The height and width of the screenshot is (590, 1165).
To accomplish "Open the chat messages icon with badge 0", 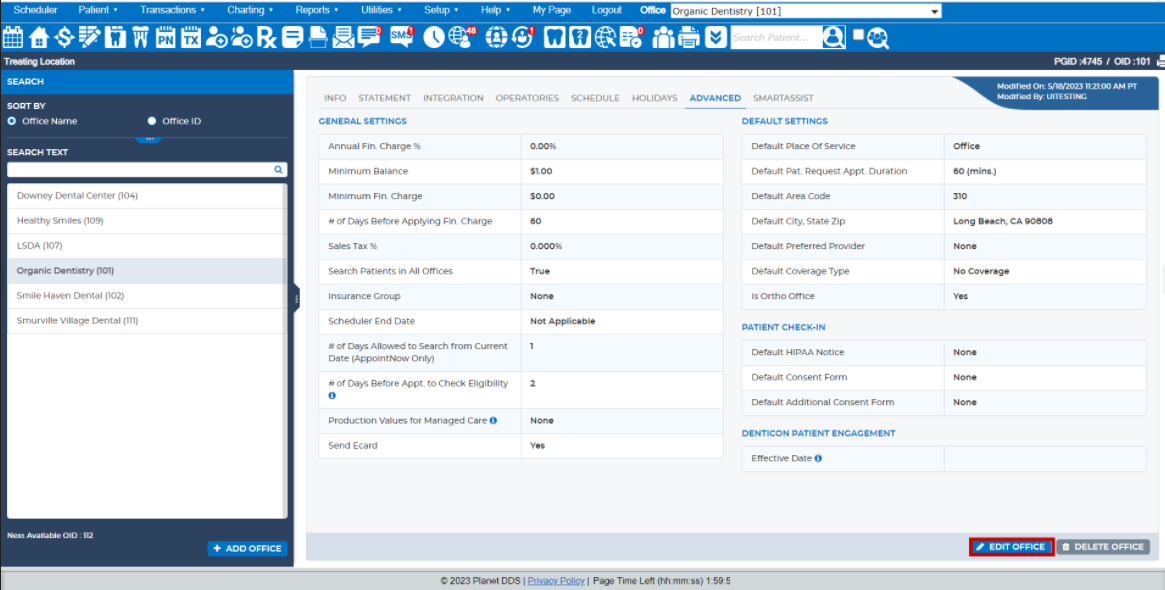I will click(x=369, y=36).
